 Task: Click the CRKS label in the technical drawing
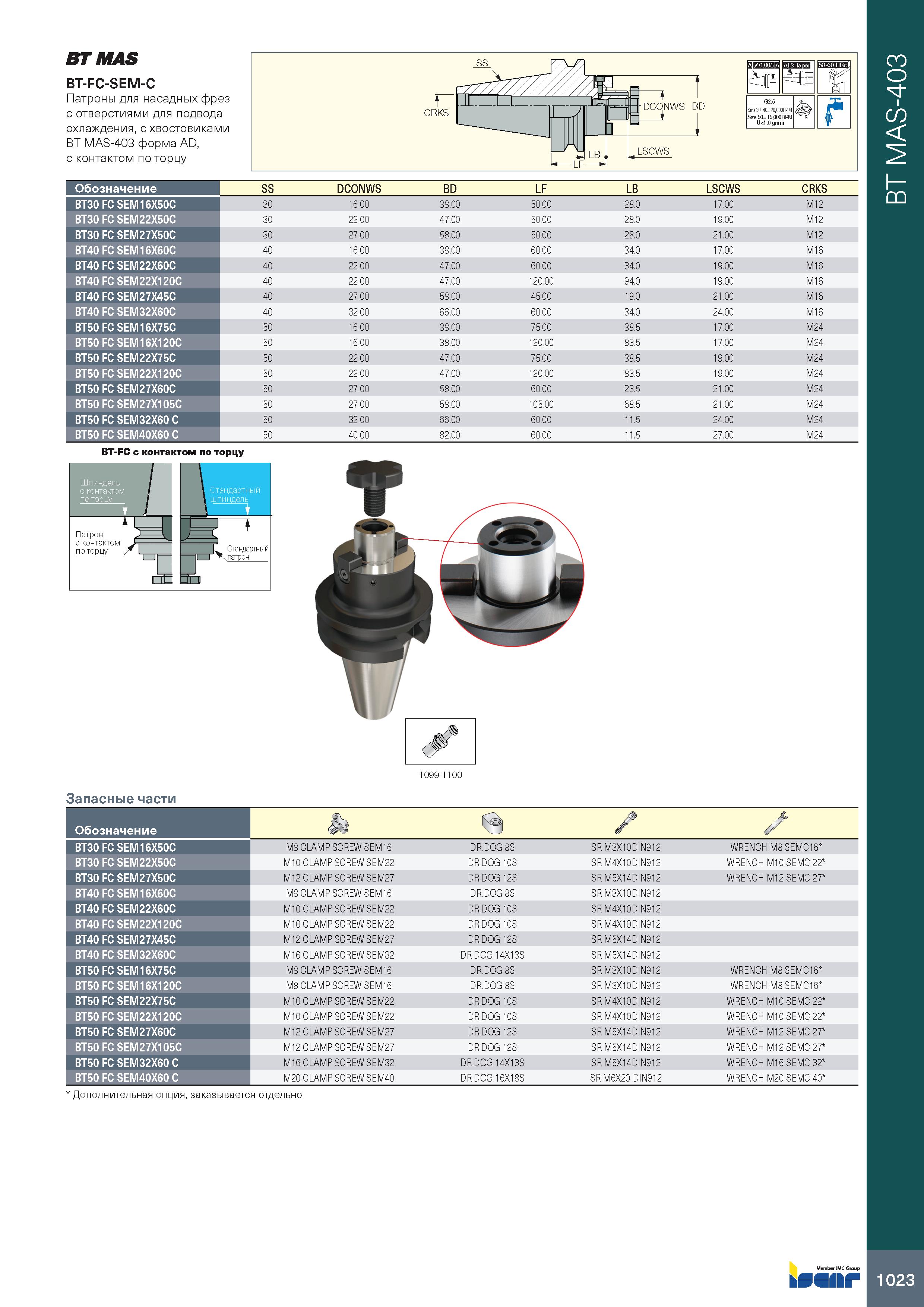(436, 113)
